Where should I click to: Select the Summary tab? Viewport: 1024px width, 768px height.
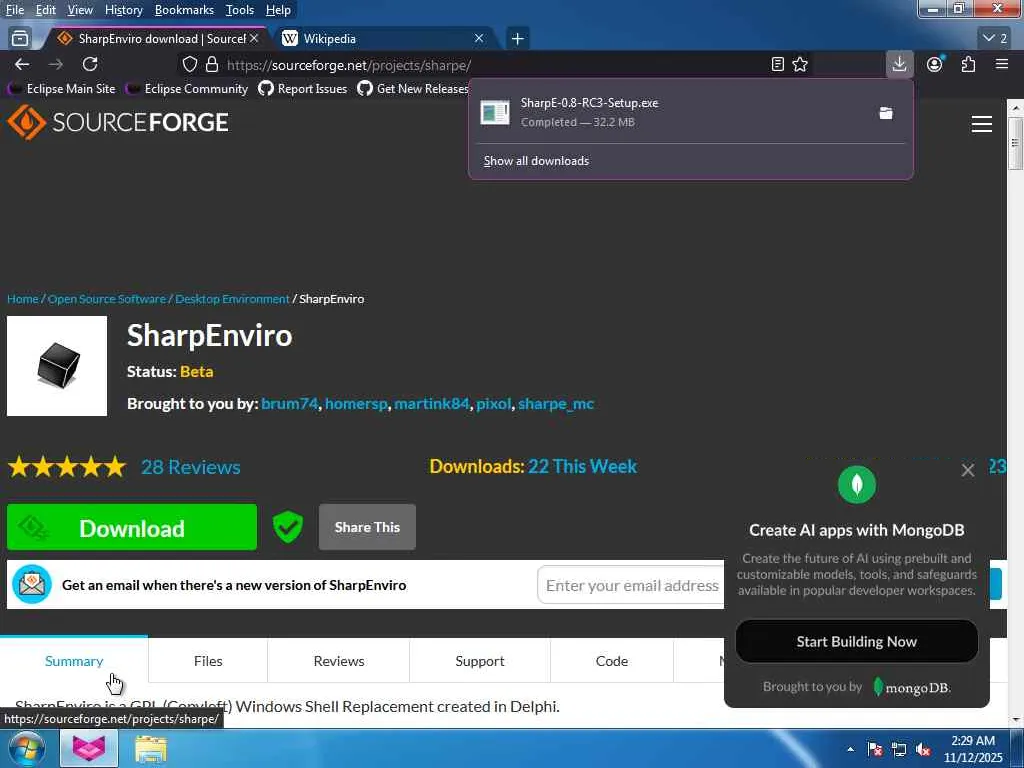tap(74, 661)
